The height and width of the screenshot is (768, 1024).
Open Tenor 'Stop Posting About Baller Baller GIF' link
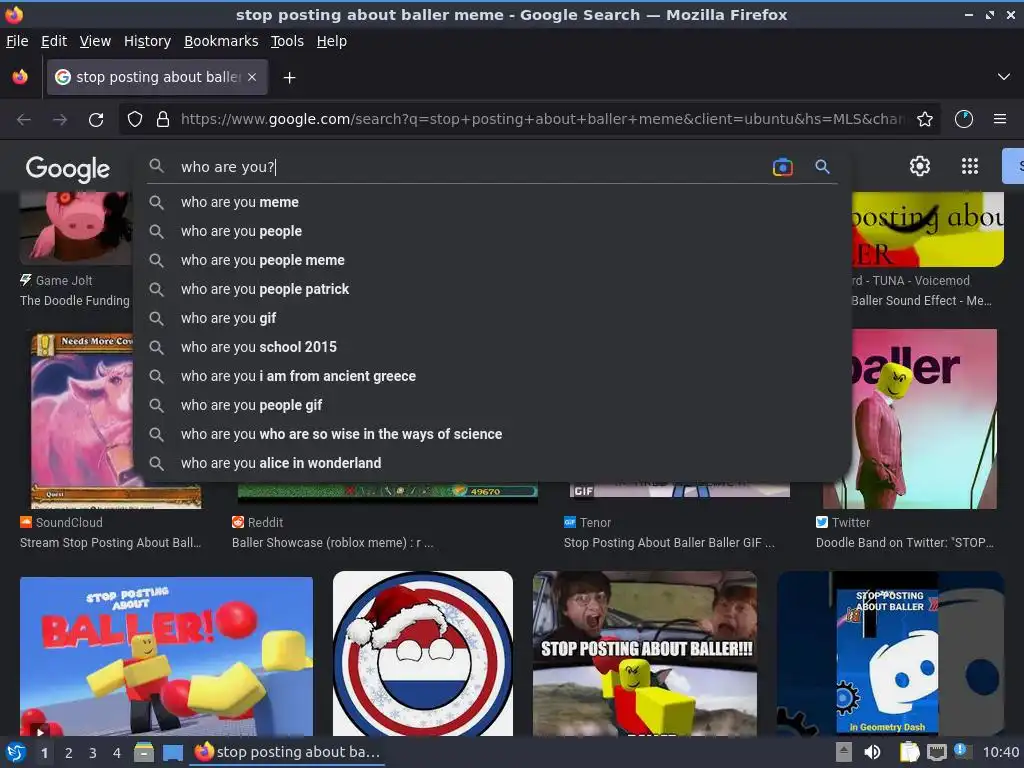pos(669,543)
